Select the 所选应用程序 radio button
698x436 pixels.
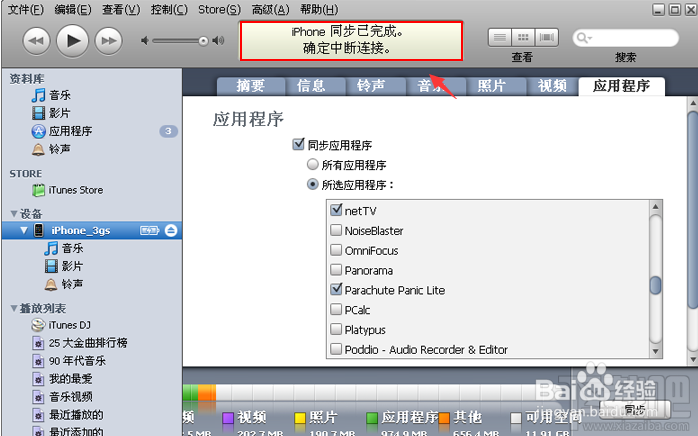(313, 184)
